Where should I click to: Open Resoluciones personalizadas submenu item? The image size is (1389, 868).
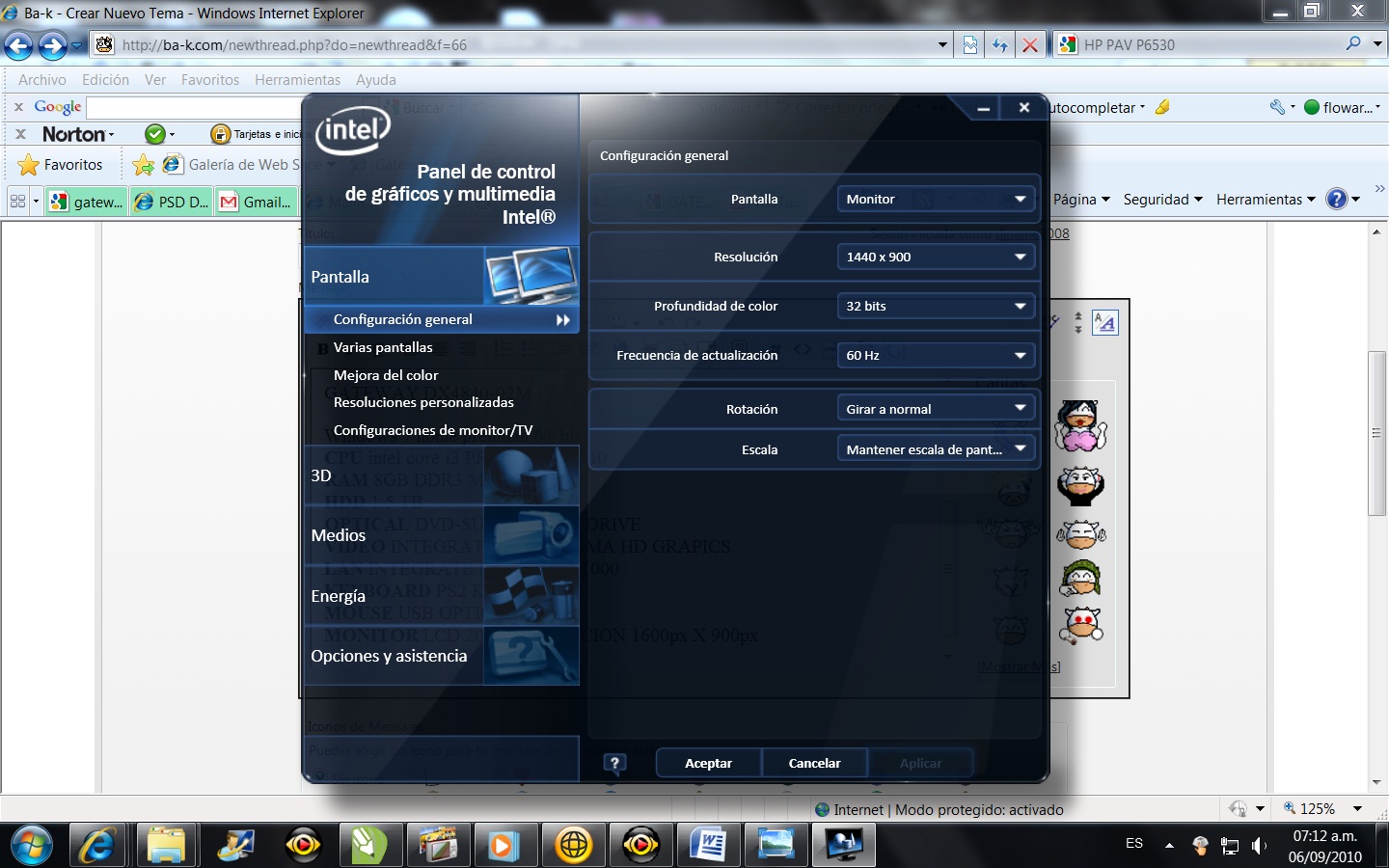coord(423,402)
